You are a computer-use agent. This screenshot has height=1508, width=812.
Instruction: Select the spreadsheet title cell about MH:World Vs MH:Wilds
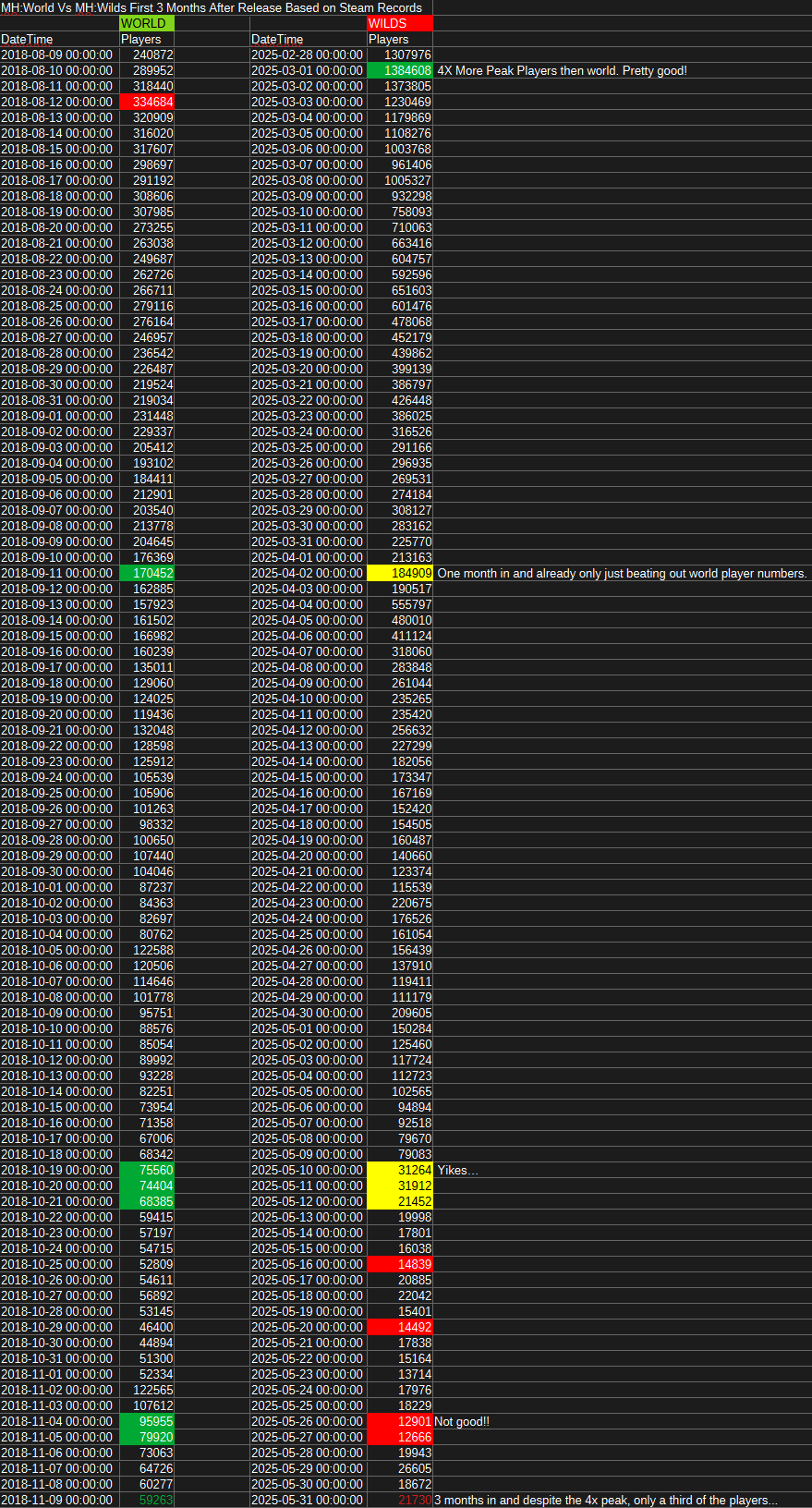click(212, 7)
